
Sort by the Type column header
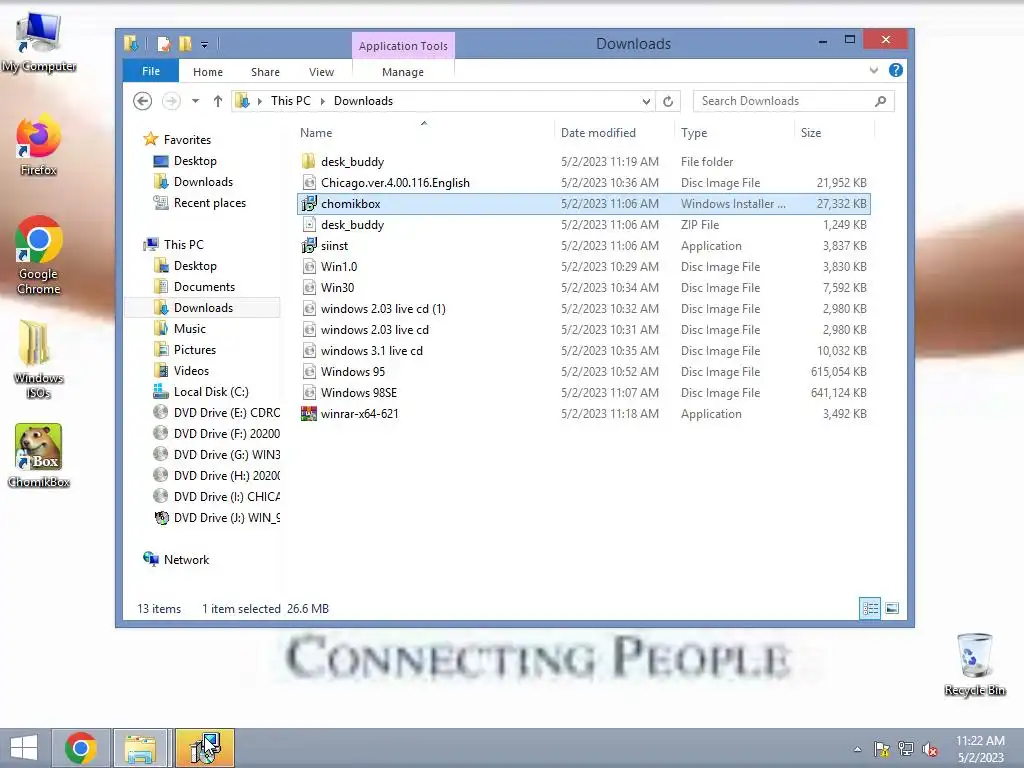pyautogui.click(x=734, y=133)
